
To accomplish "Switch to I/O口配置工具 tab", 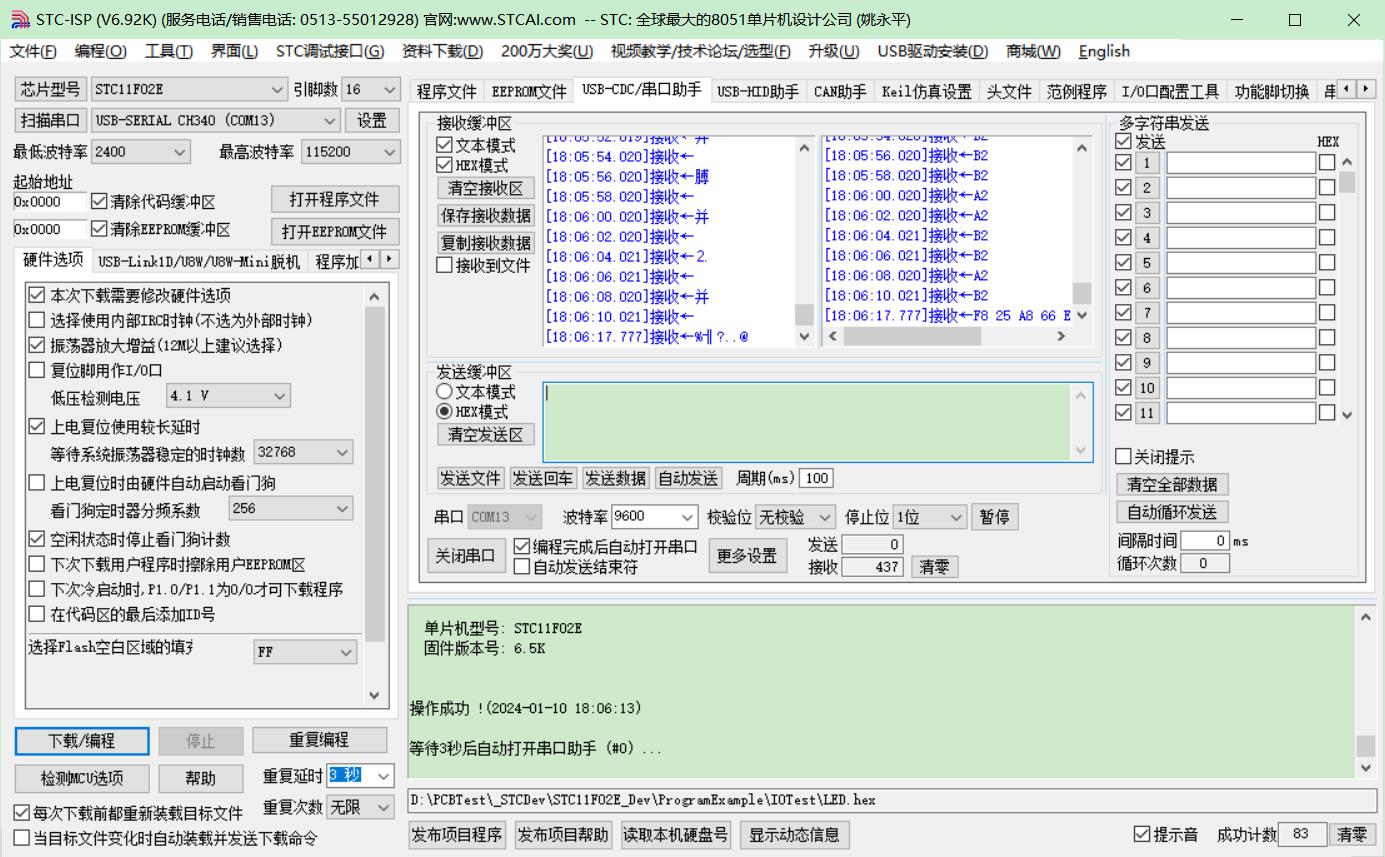I will pyautogui.click(x=1170, y=91).
